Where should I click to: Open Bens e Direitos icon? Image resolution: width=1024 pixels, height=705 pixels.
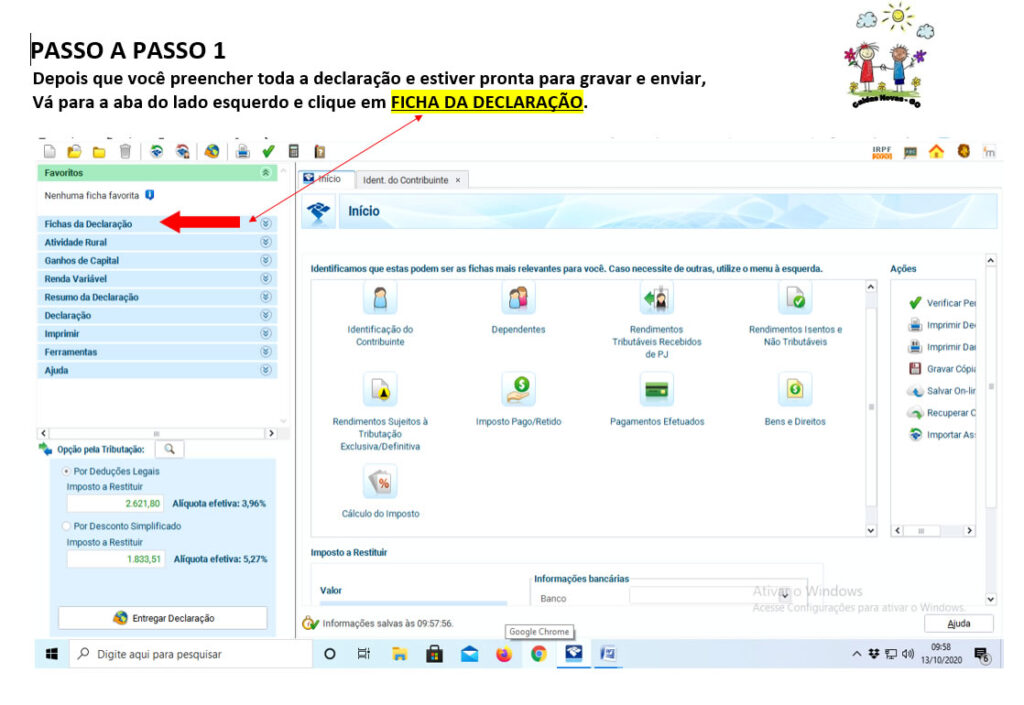(x=795, y=390)
